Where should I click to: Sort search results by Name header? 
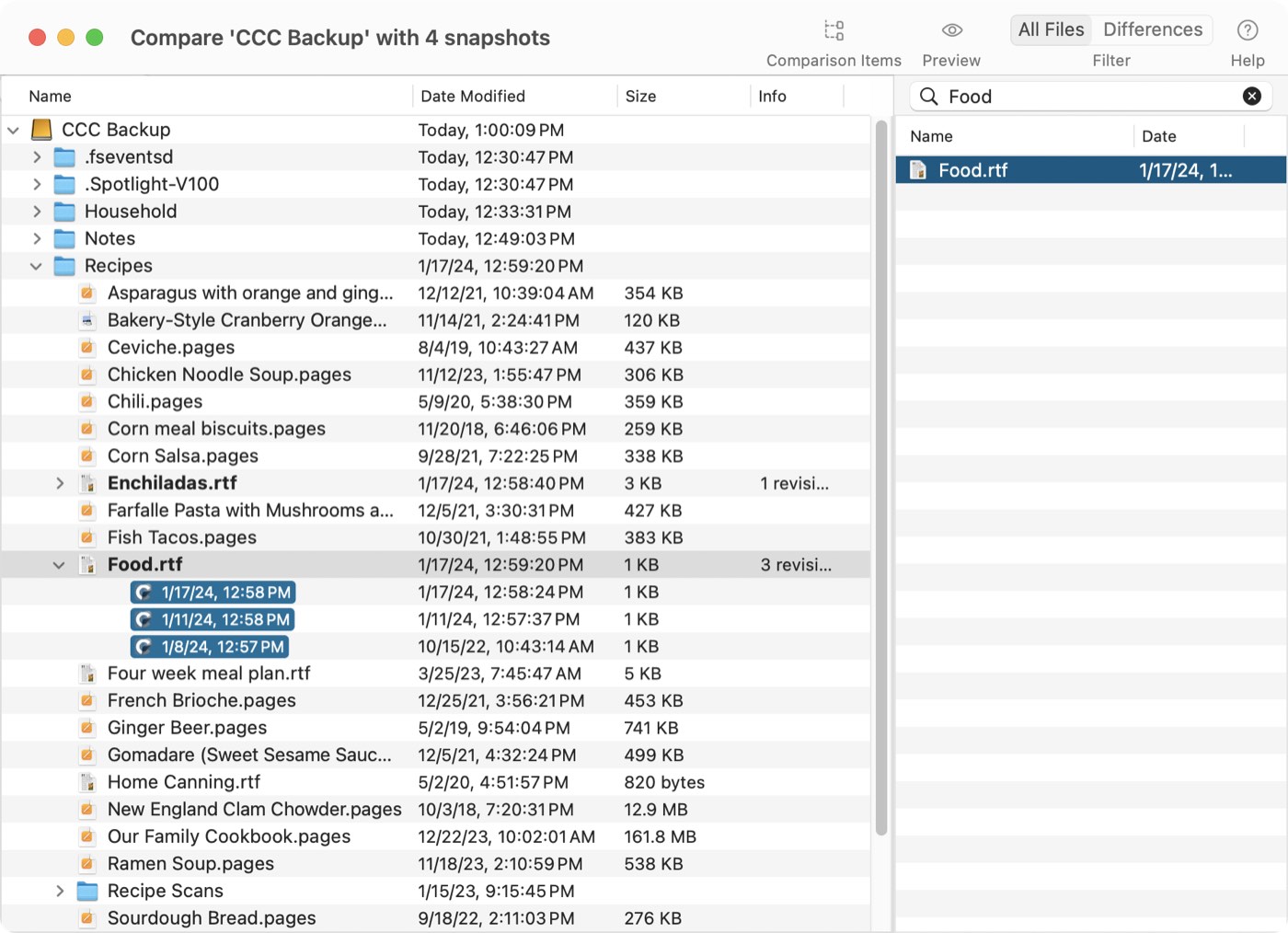[1015, 136]
